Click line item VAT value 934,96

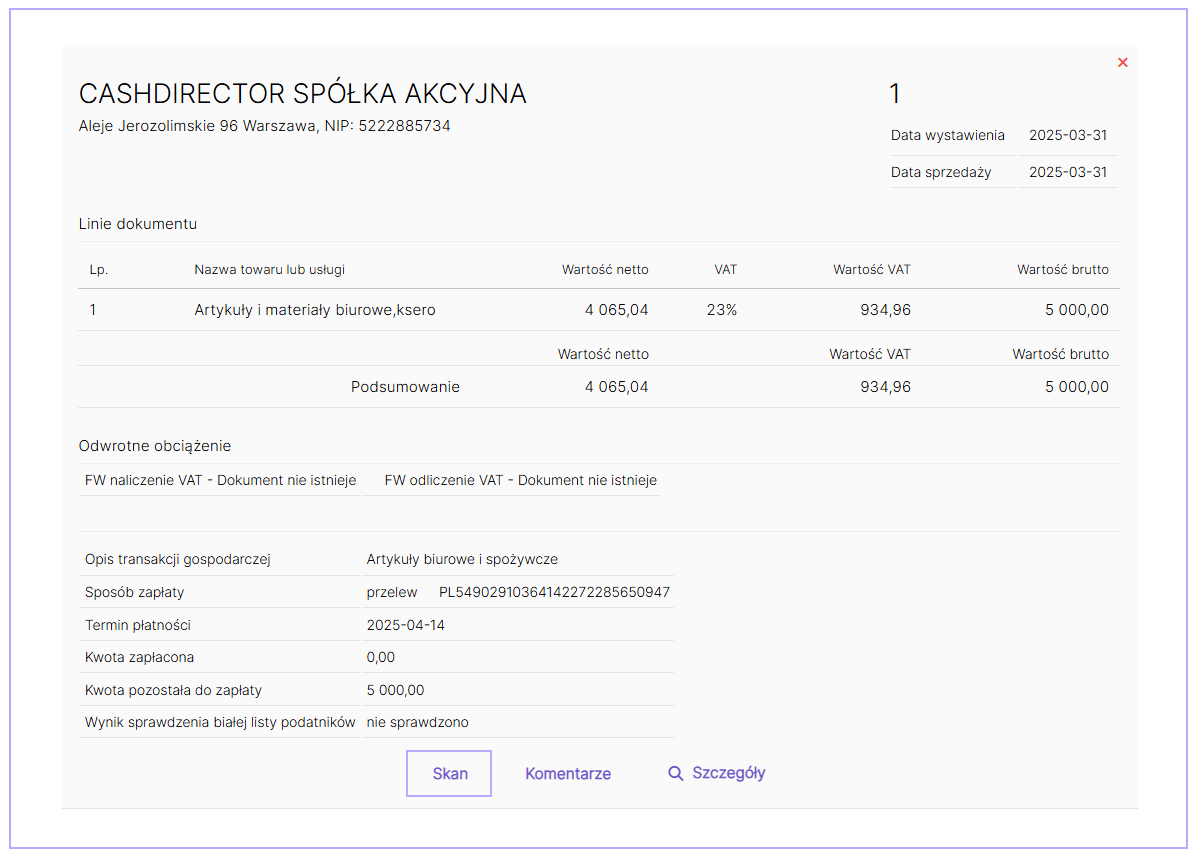[x=885, y=310]
